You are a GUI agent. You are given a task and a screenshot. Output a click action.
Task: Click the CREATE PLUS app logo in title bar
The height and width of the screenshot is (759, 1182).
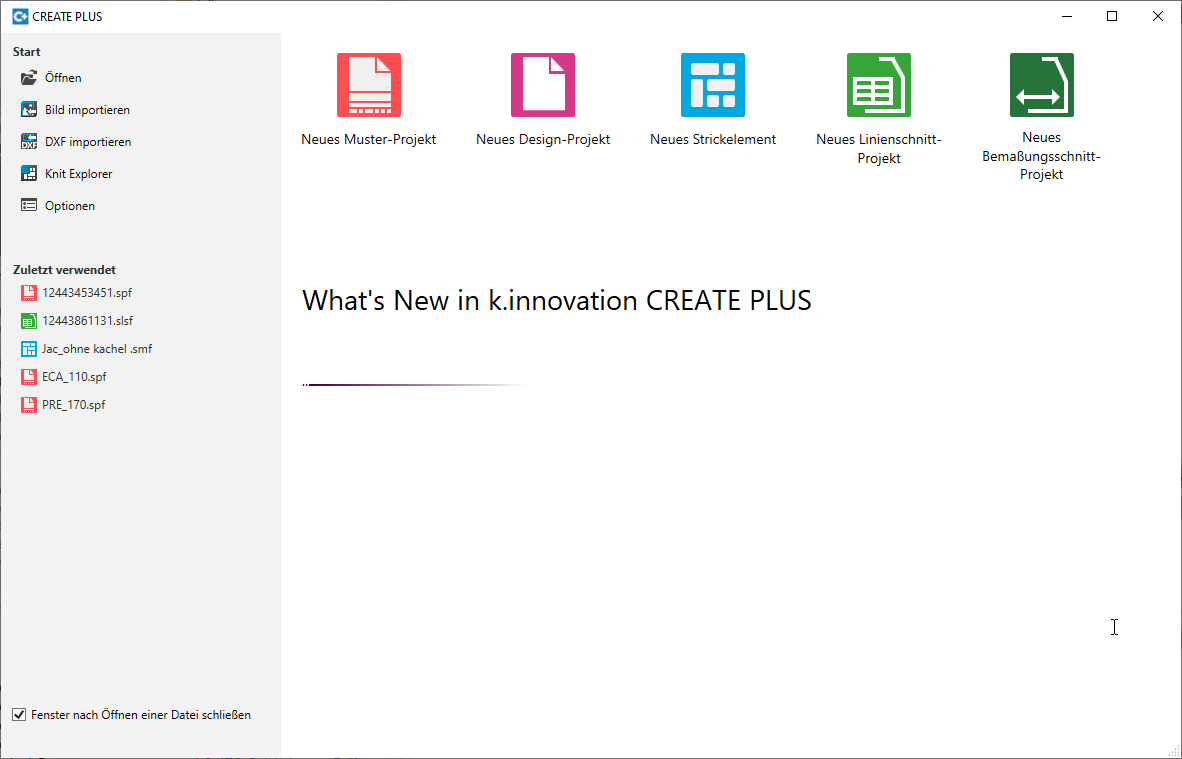pos(19,16)
